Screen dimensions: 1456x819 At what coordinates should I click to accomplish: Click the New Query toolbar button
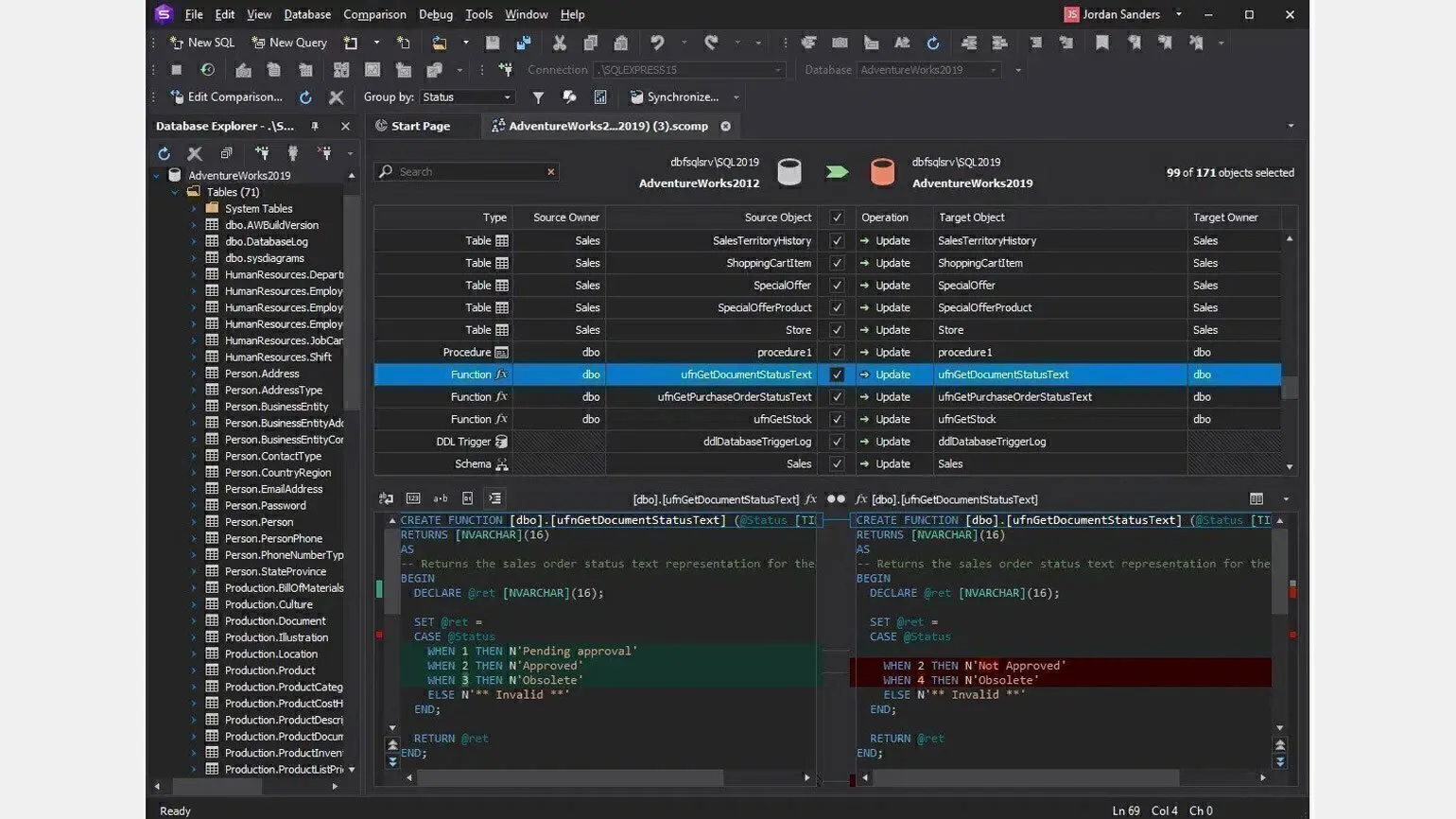tap(288, 43)
